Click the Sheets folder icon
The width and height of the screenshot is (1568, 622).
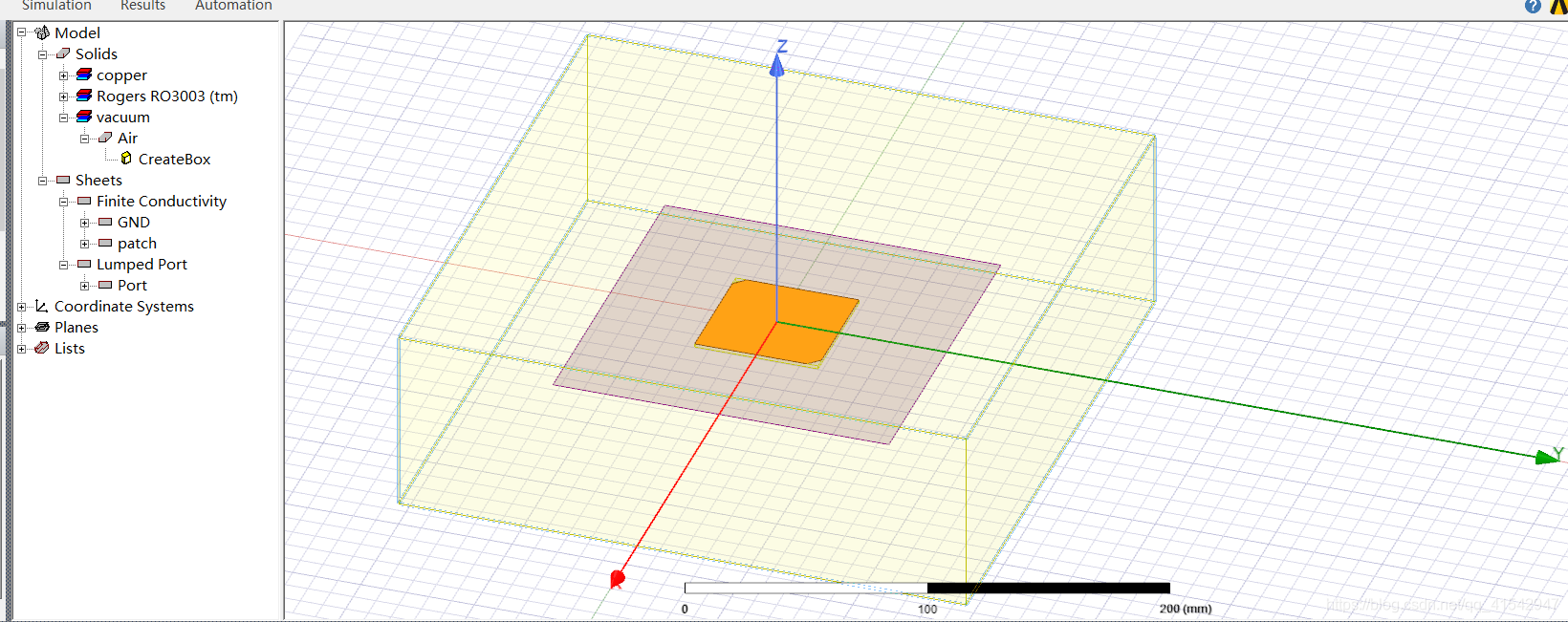pos(63,180)
